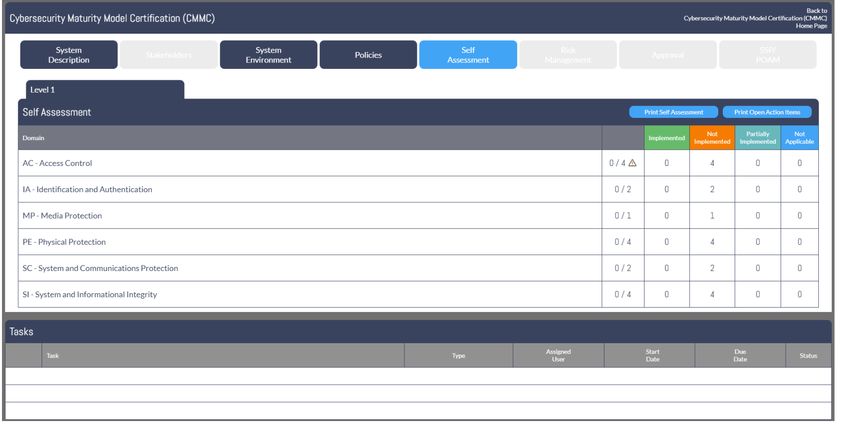
Task: Click Not Implemented count 4 for System and Informational Integrity
Action: point(712,294)
